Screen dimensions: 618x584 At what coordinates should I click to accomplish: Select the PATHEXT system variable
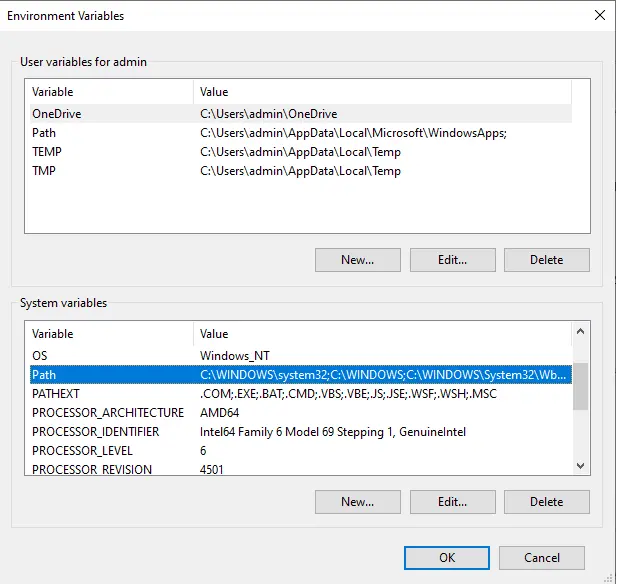[x=55, y=393]
